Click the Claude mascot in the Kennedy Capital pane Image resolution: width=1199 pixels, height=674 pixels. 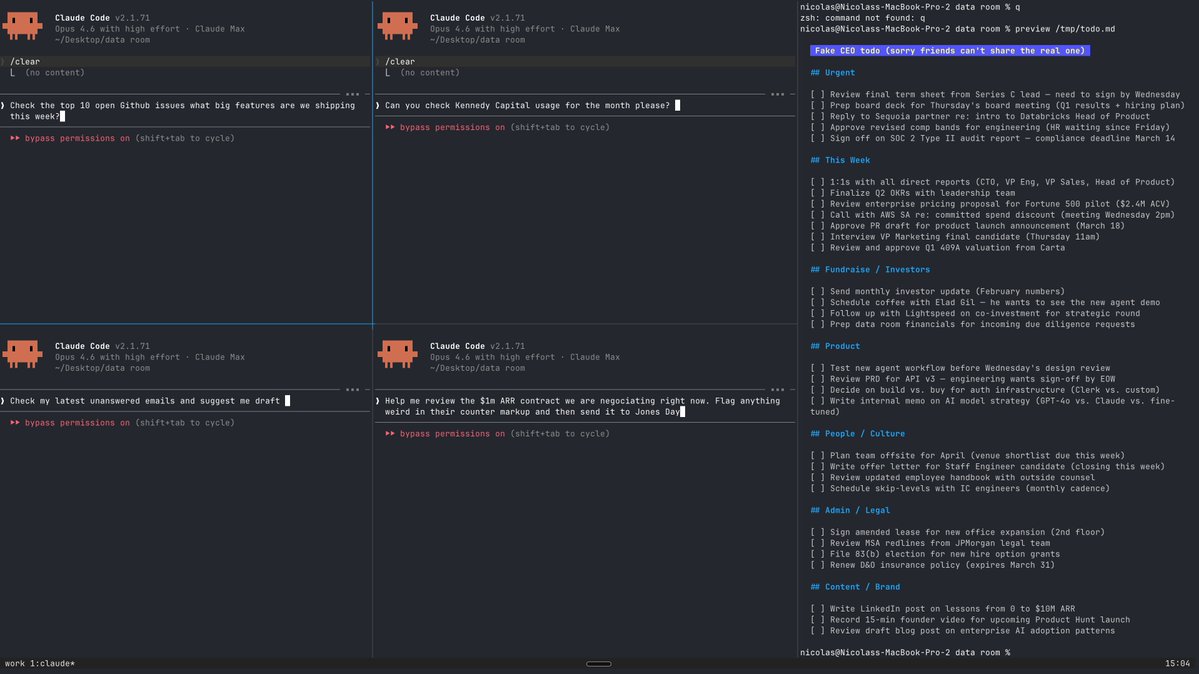point(398,26)
